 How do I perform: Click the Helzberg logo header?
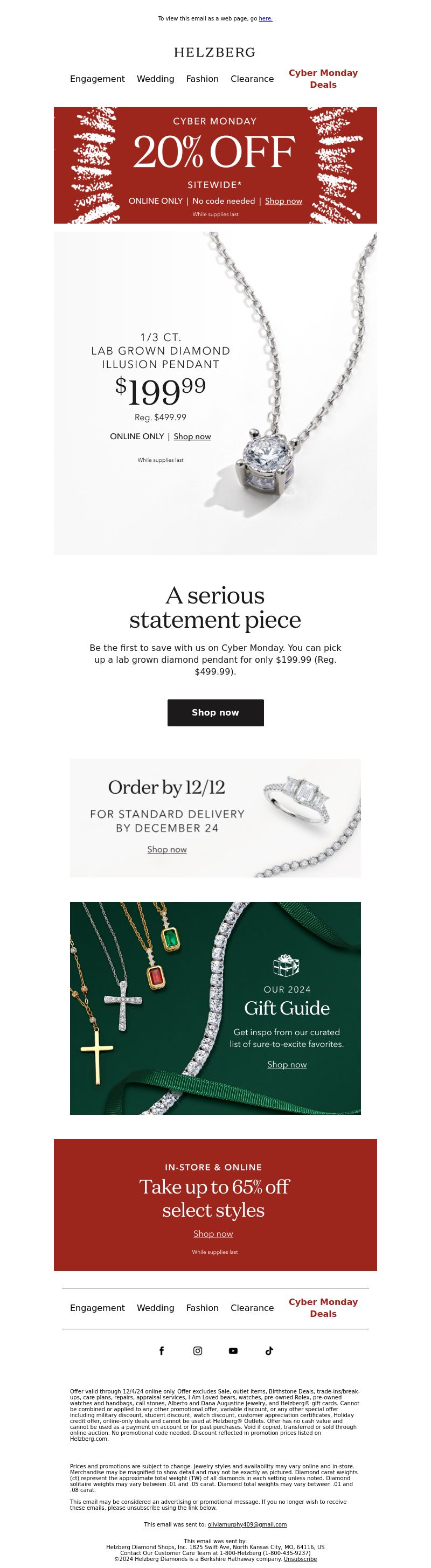pyautogui.click(x=215, y=52)
